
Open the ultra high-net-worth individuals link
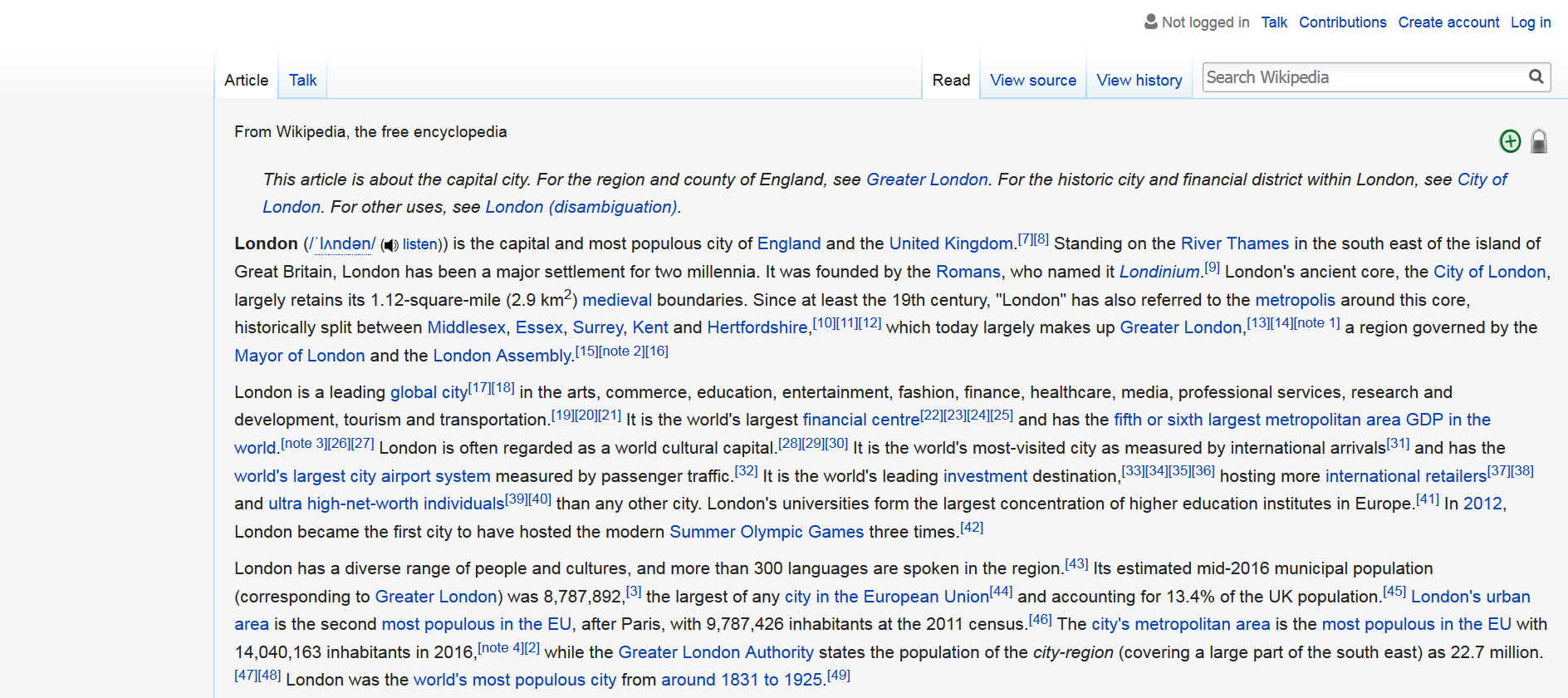click(386, 504)
